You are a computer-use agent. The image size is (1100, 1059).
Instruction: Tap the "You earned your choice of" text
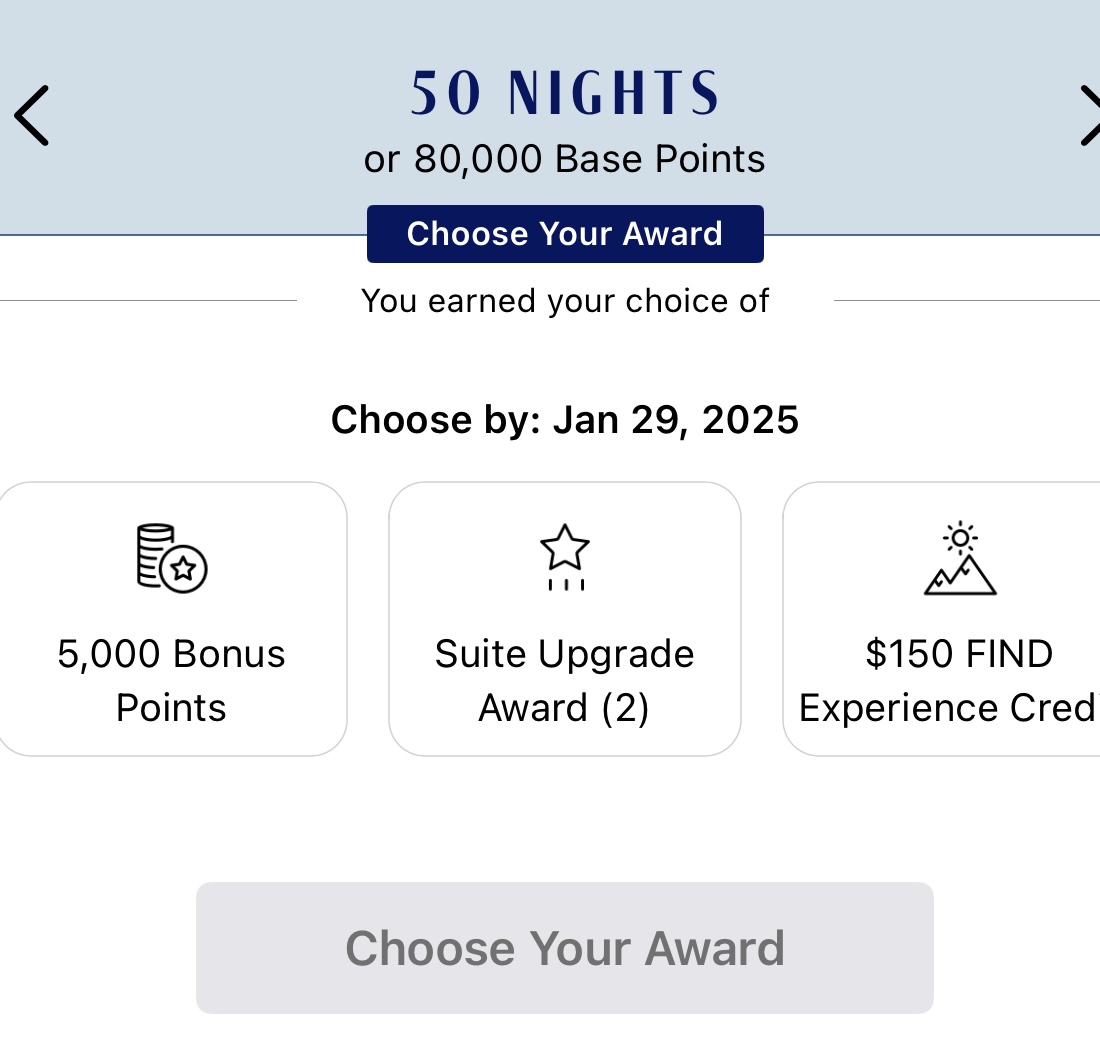click(565, 301)
